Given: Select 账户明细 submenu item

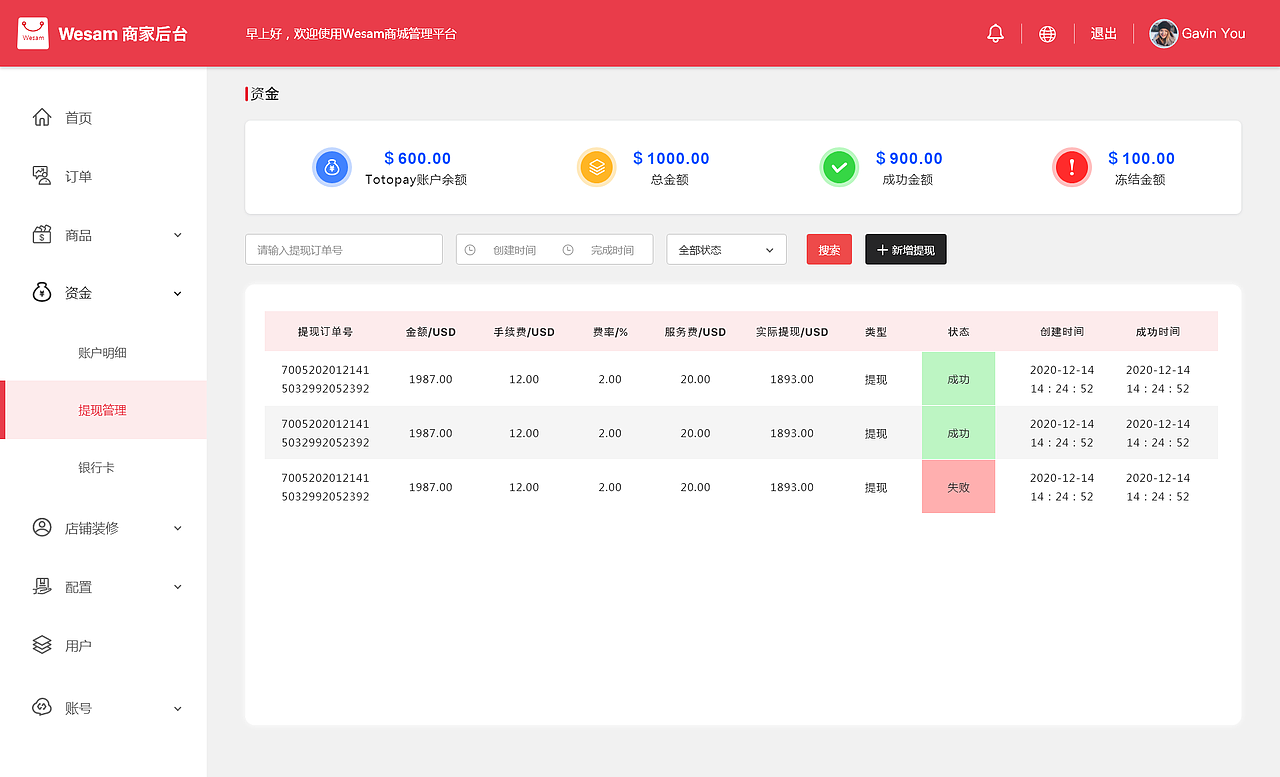Looking at the screenshot, I should [x=103, y=353].
